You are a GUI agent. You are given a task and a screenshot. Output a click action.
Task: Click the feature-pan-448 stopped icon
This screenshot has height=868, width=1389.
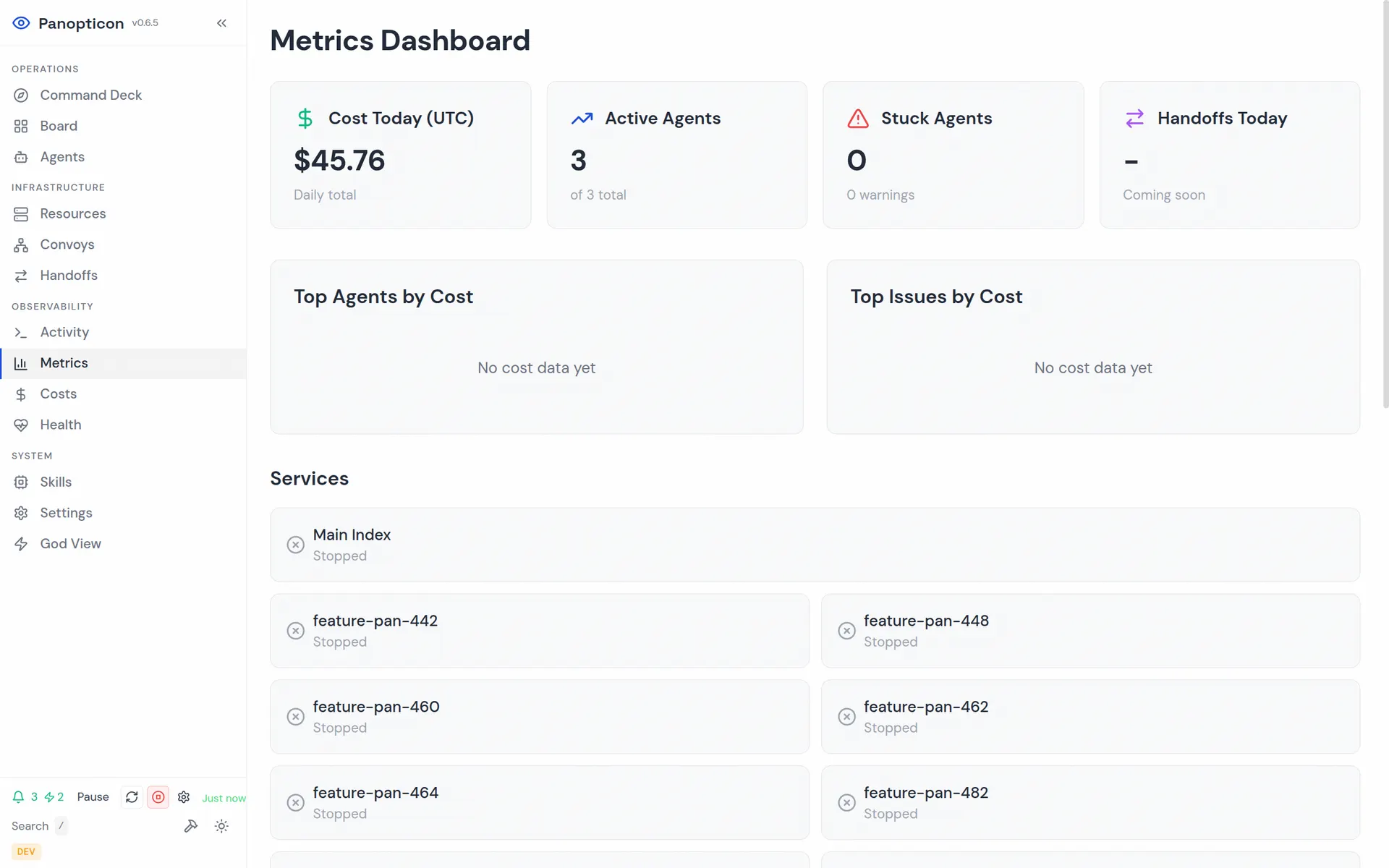[846, 631]
